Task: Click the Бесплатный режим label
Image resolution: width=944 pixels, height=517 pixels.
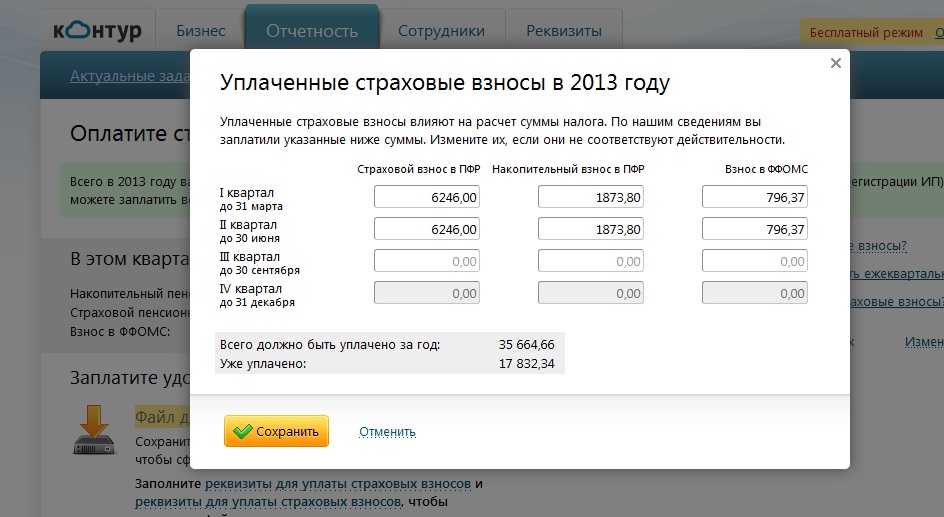Action: click(866, 32)
